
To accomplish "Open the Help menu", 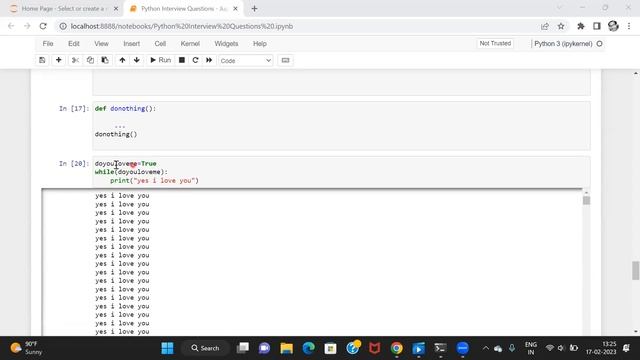I will [x=260, y=44].
